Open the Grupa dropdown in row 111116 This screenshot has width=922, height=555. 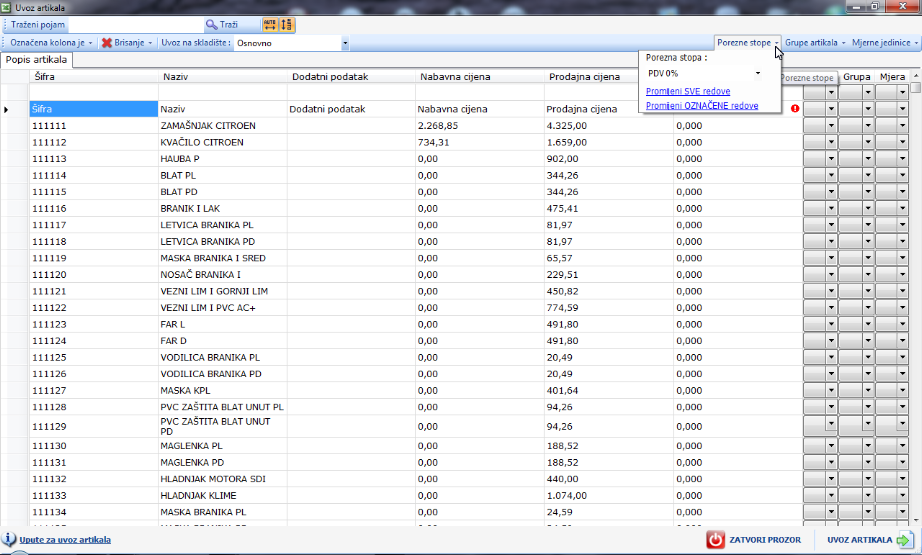867,208
